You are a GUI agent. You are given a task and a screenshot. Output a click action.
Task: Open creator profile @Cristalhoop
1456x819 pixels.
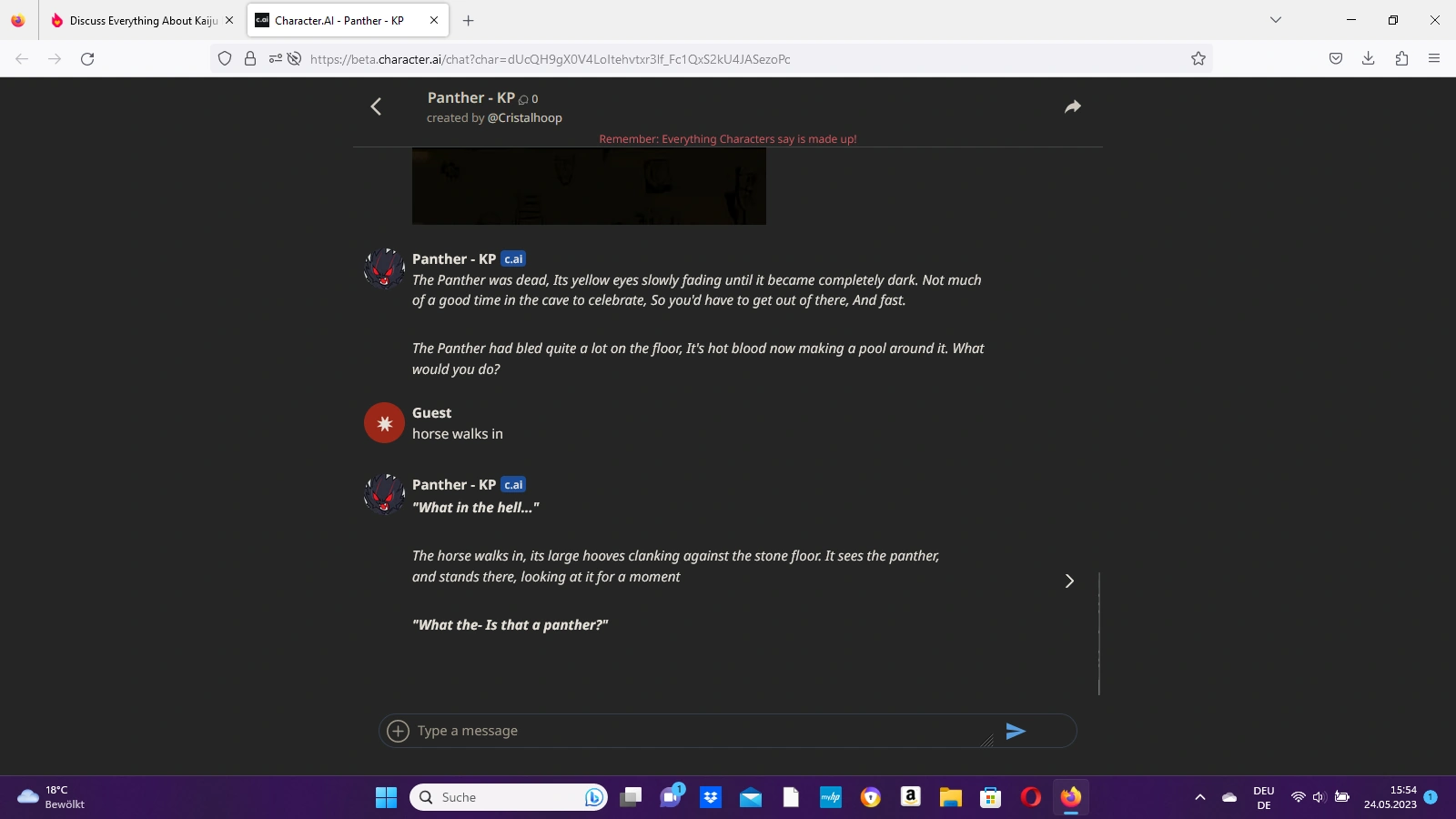(525, 118)
